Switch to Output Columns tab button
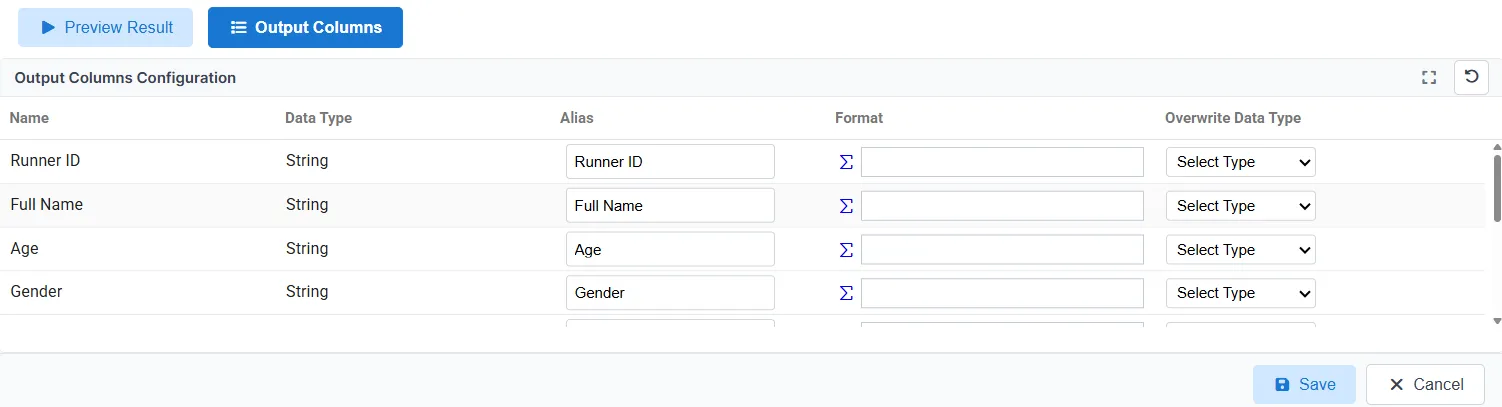The width and height of the screenshot is (1502, 407). [305, 27]
